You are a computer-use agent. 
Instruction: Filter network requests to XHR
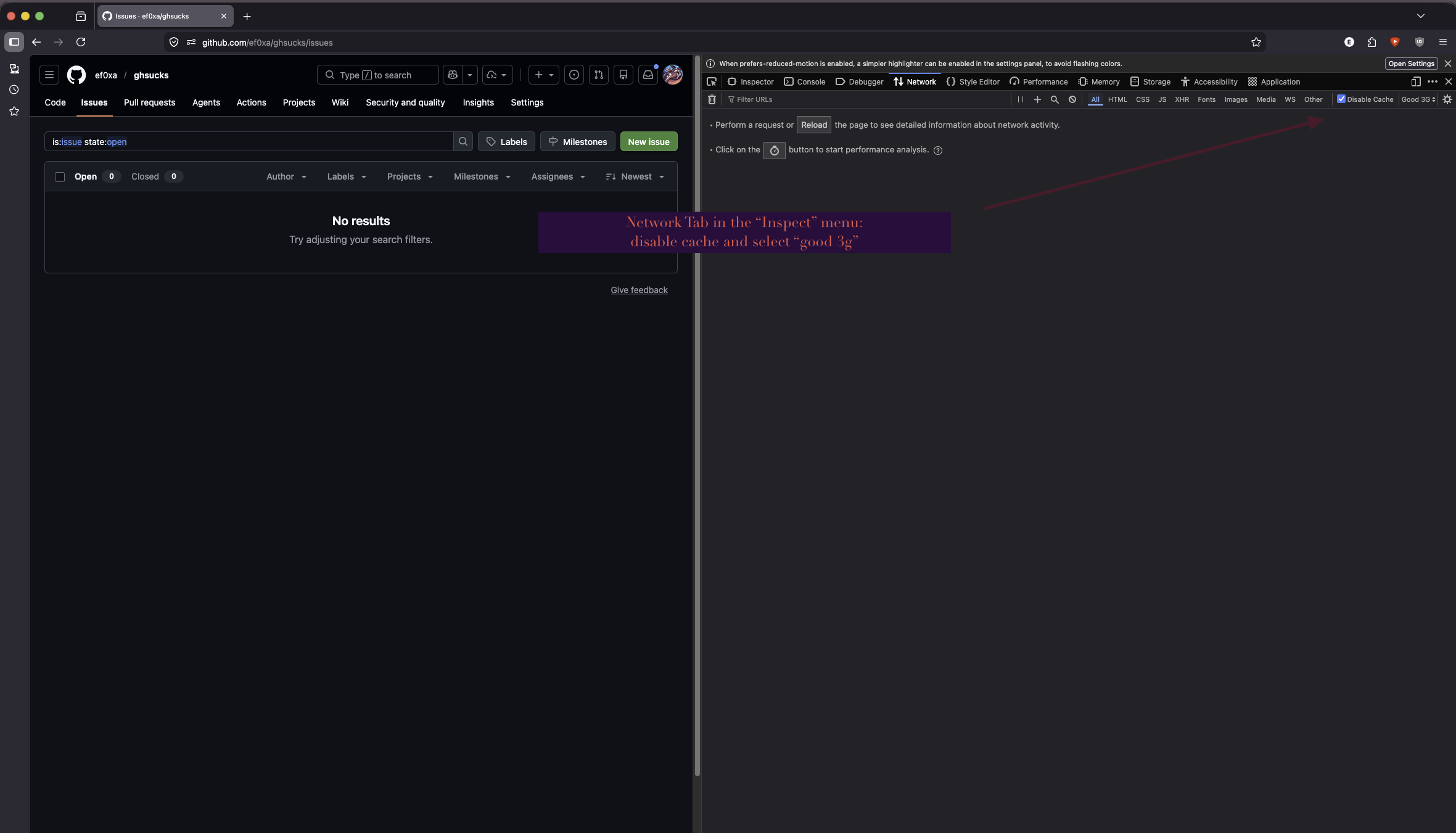tap(1182, 99)
